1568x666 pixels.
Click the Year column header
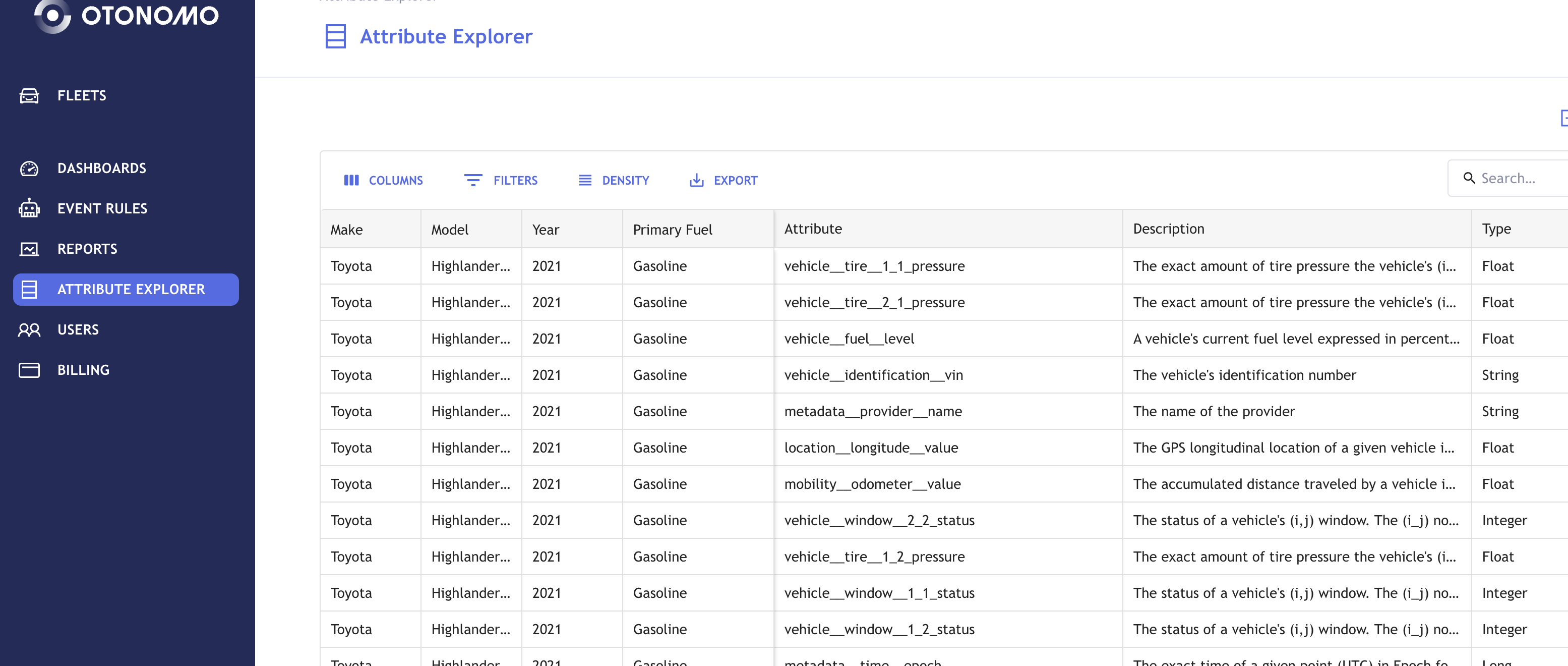pyautogui.click(x=546, y=230)
